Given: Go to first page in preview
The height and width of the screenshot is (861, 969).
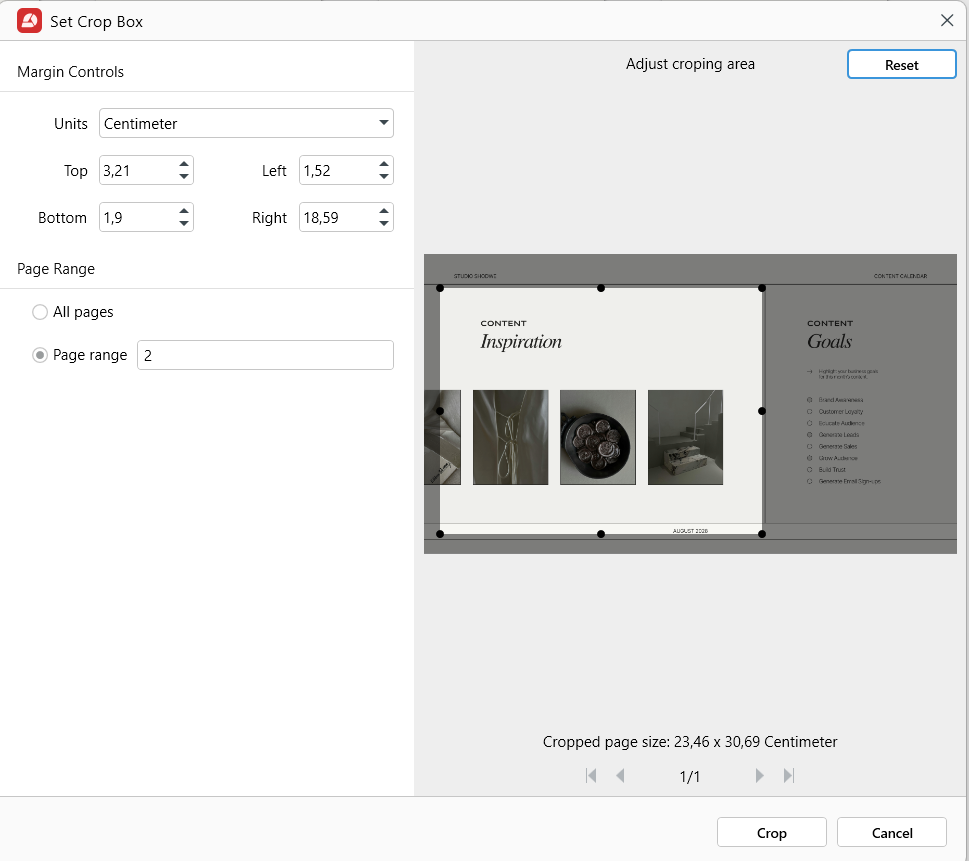Looking at the screenshot, I should (591, 776).
